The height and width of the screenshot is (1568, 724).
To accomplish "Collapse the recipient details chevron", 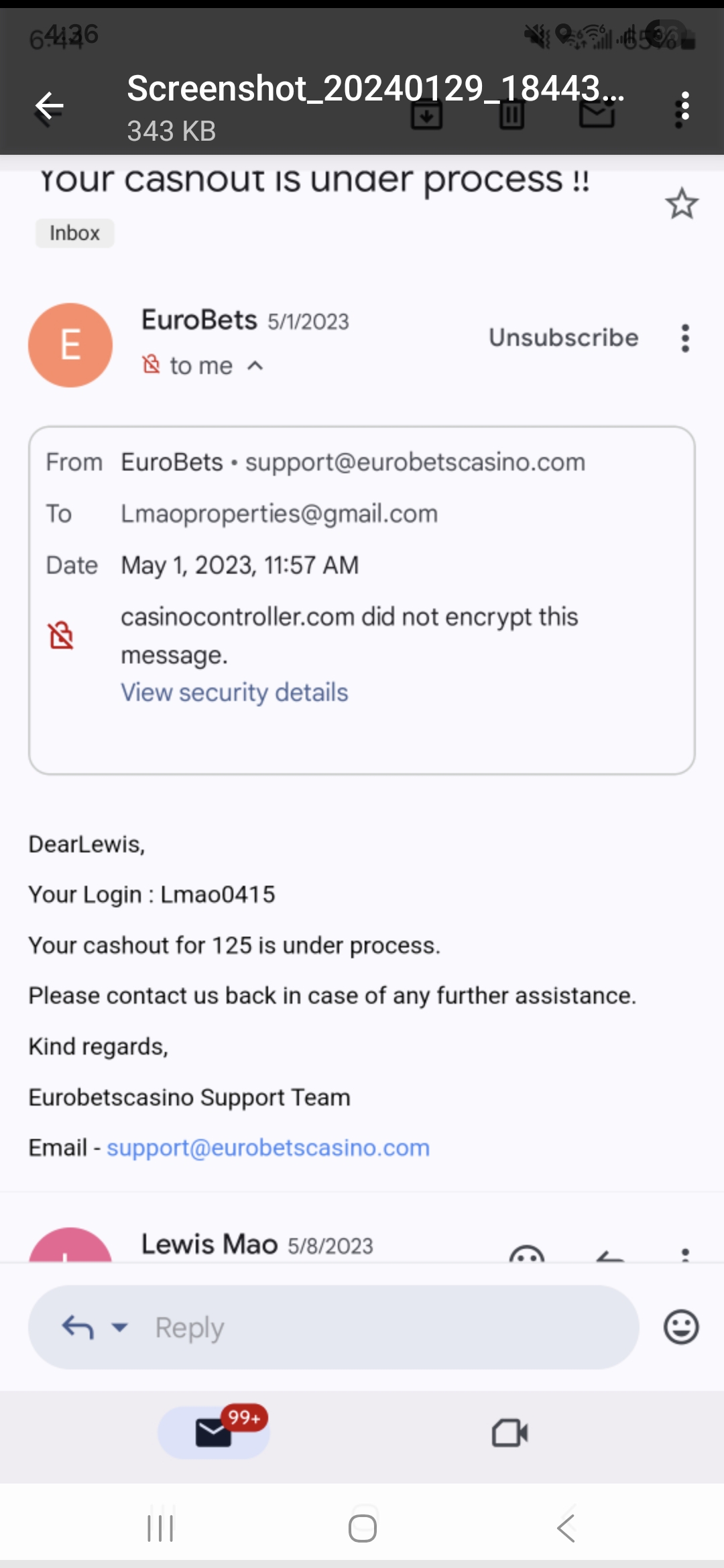I will 255,366.
